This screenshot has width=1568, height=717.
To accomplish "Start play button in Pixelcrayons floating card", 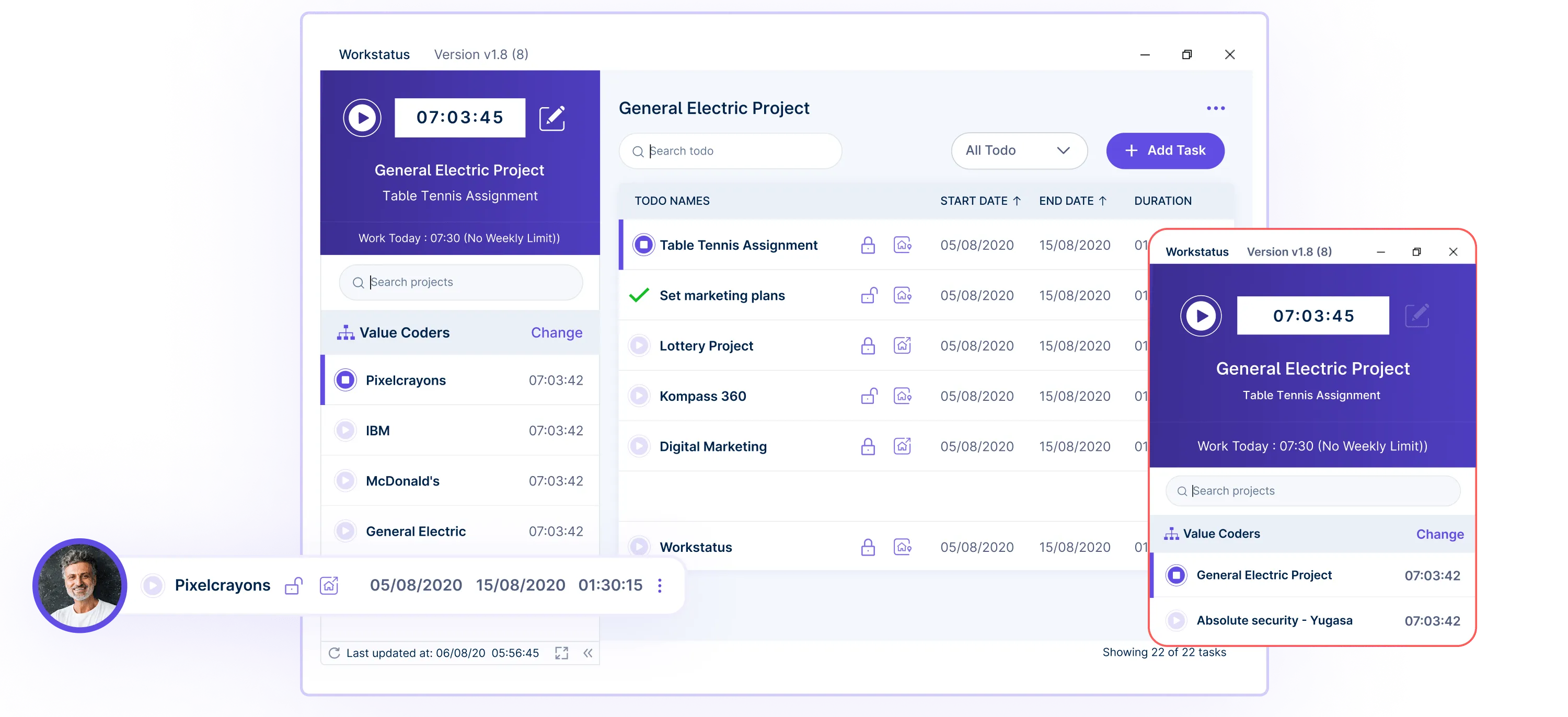I will (x=153, y=585).
